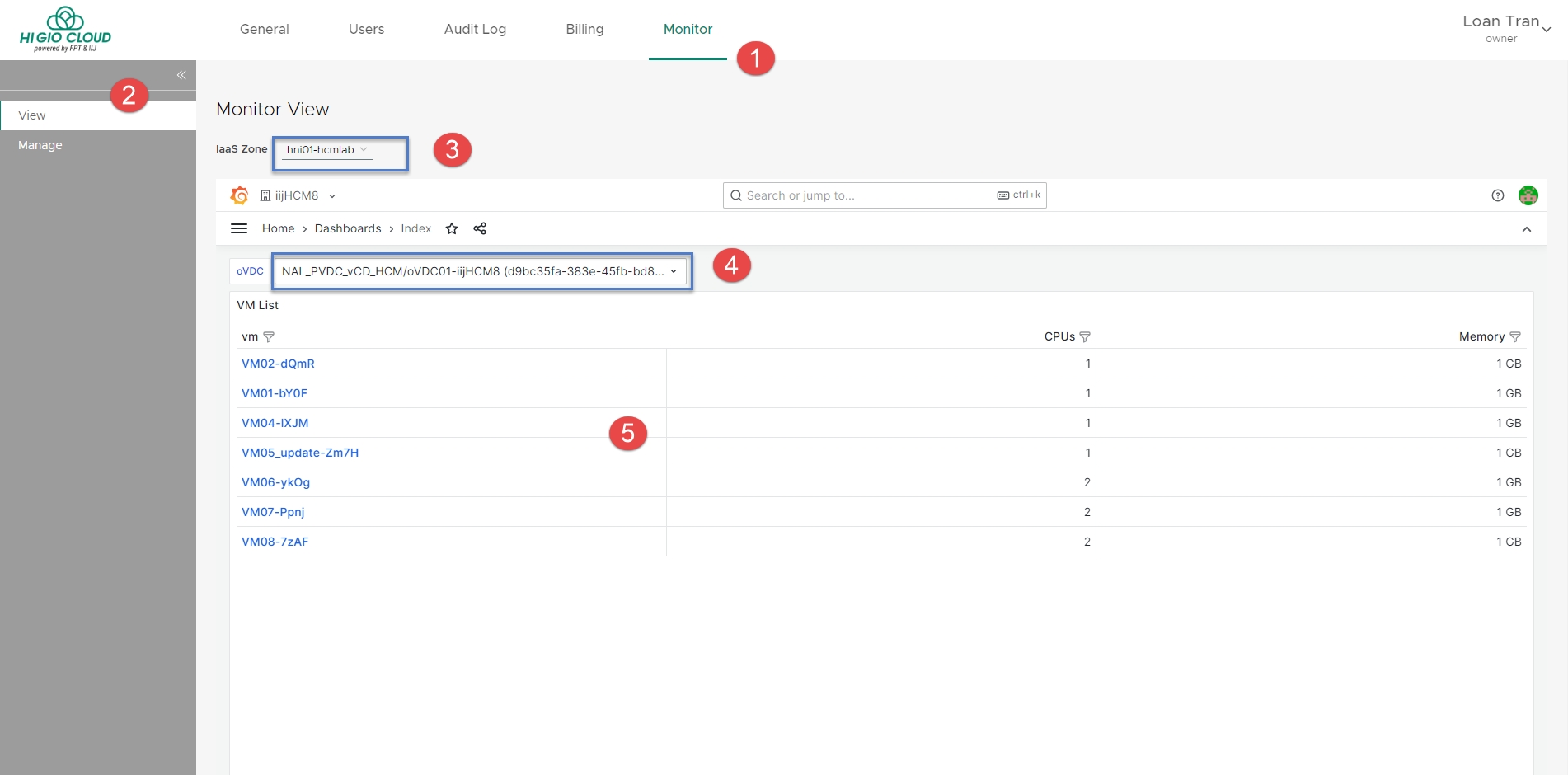1568x775 pixels.
Task: Open the help question mark icon
Action: 1498,195
